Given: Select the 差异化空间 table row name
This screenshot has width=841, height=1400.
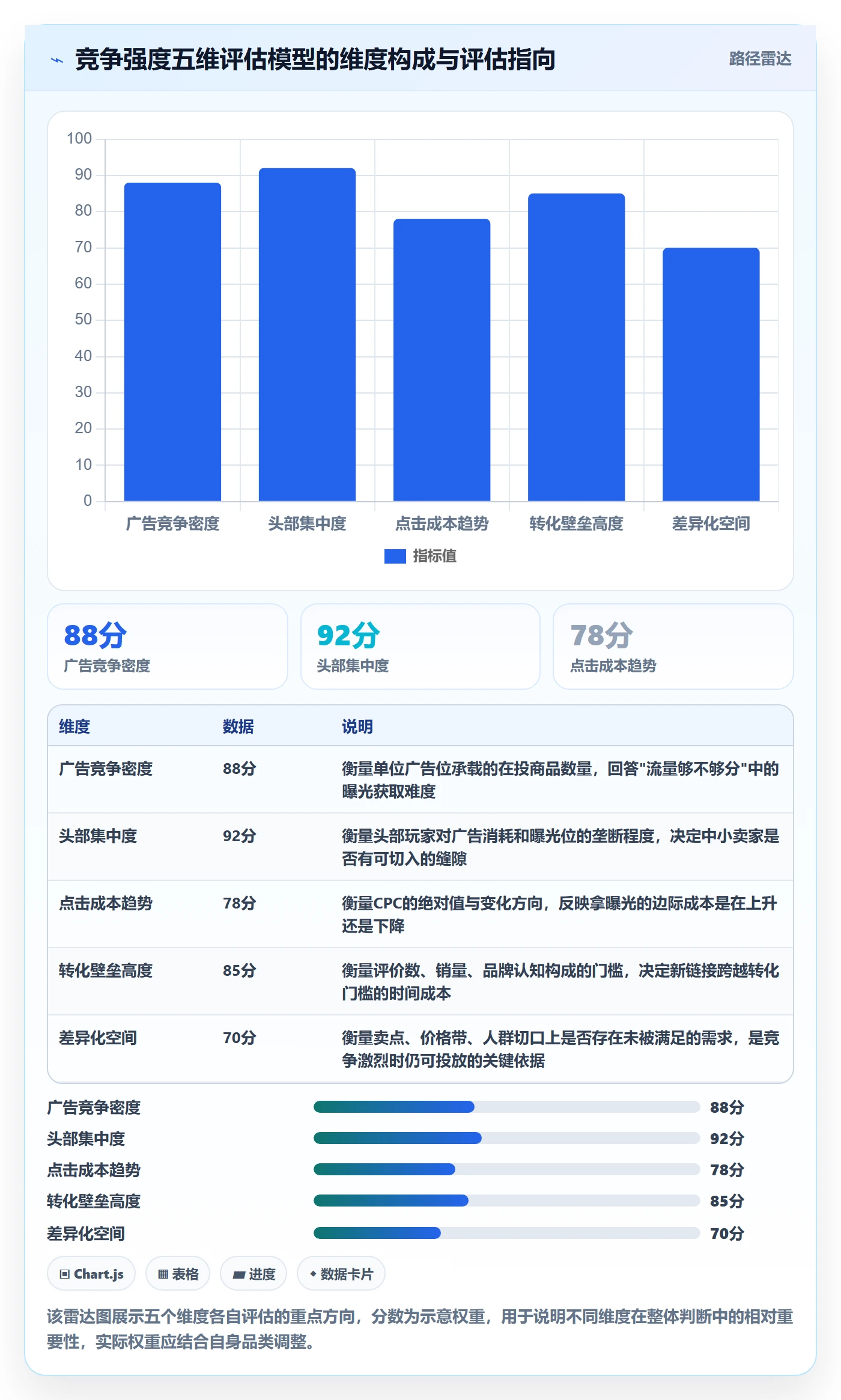Looking at the screenshot, I should pyautogui.click(x=98, y=1038).
